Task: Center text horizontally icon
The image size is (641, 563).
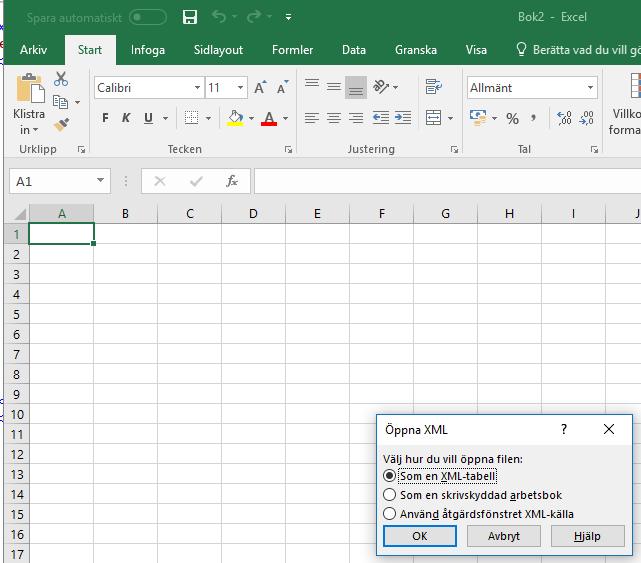Action: pos(334,118)
